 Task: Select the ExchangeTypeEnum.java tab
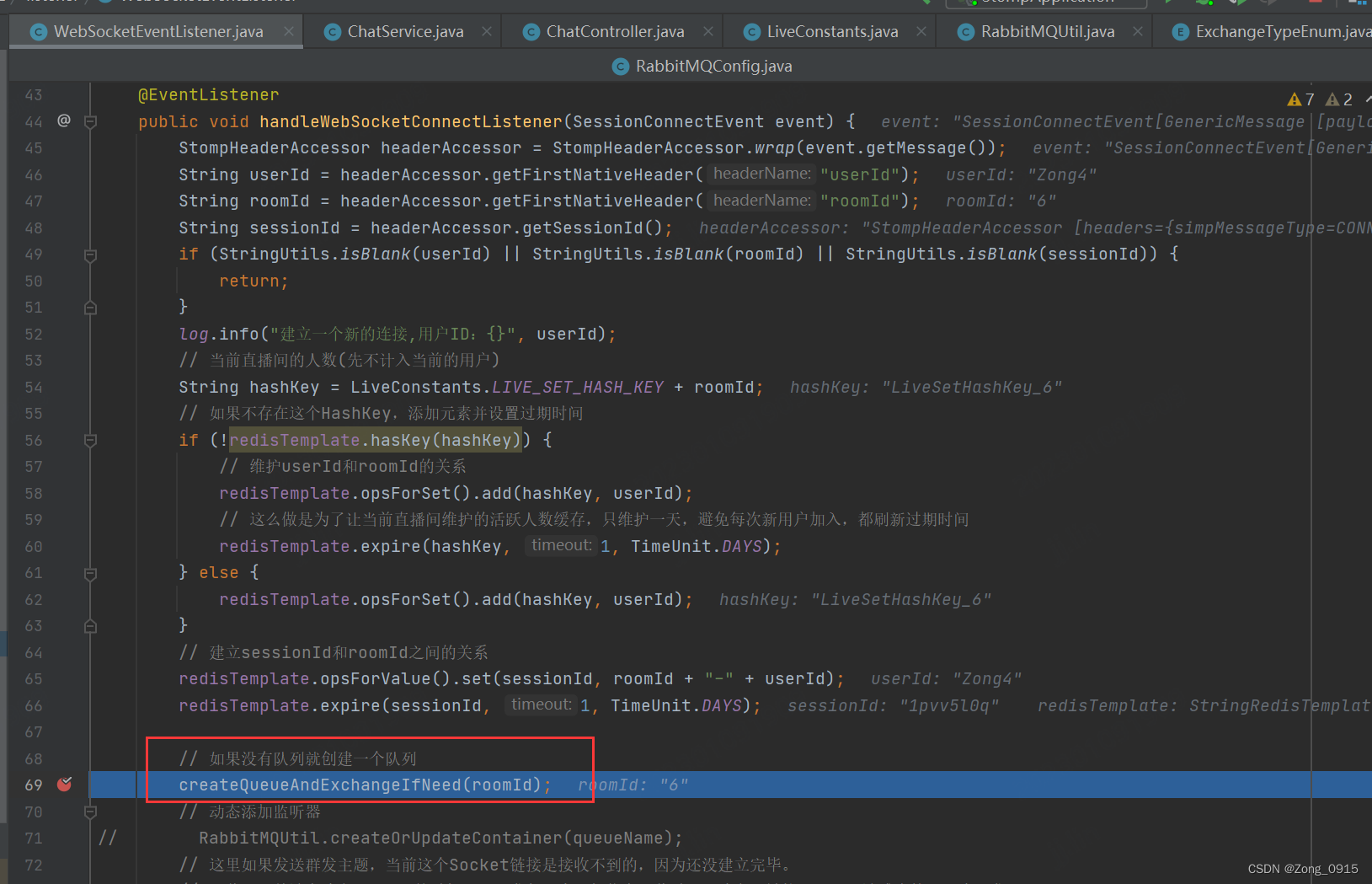tap(1271, 32)
